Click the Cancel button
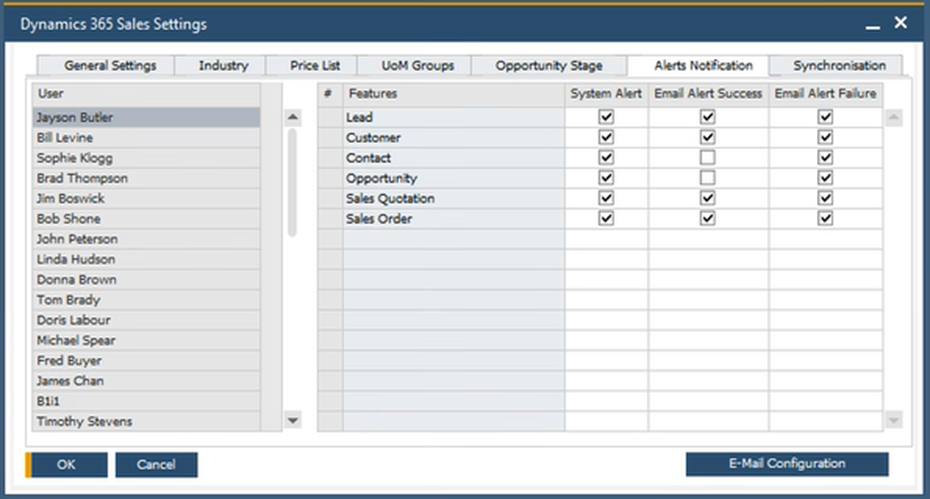The width and height of the screenshot is (930, 499). tap(156, 464)
